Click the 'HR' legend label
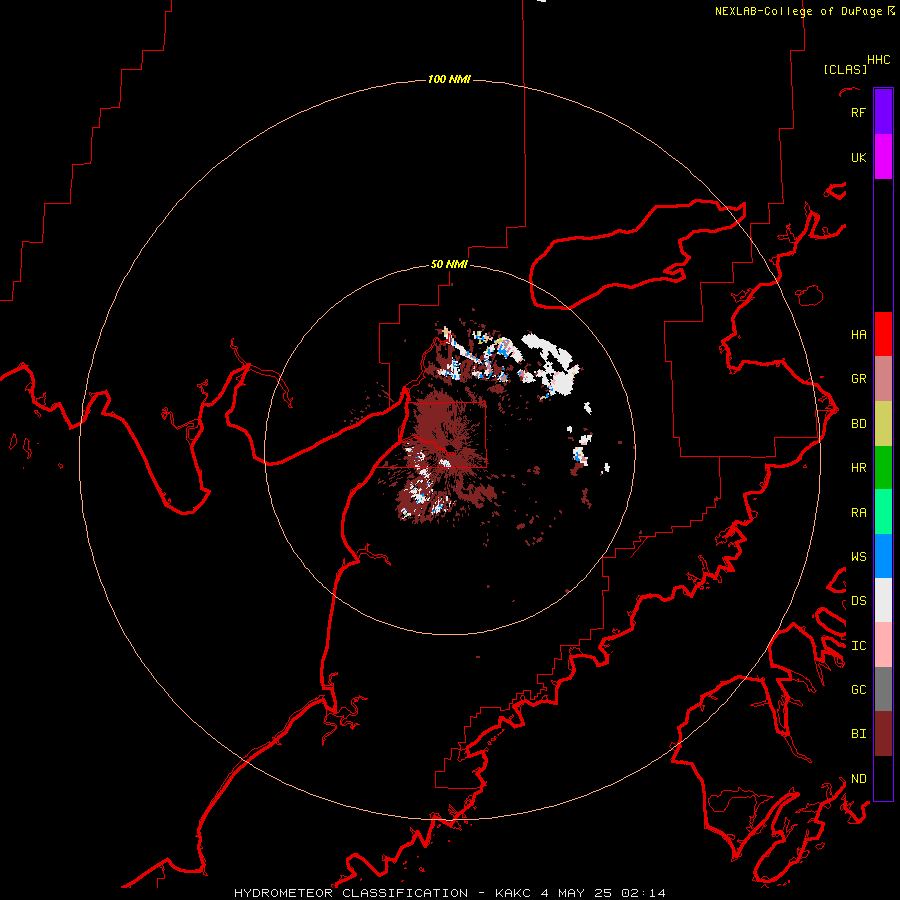The image size is (900, 900). pyautogui.click(x=858, y=468)
